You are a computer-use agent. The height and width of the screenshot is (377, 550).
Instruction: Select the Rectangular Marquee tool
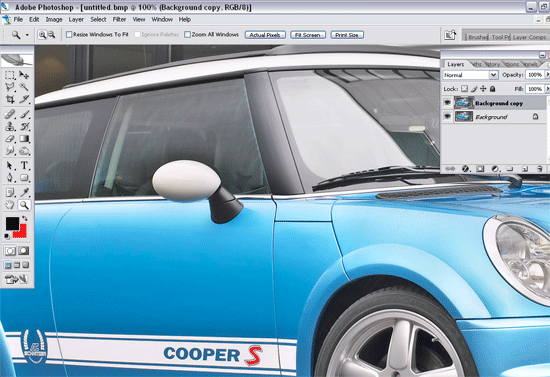(x=10, y=75)
